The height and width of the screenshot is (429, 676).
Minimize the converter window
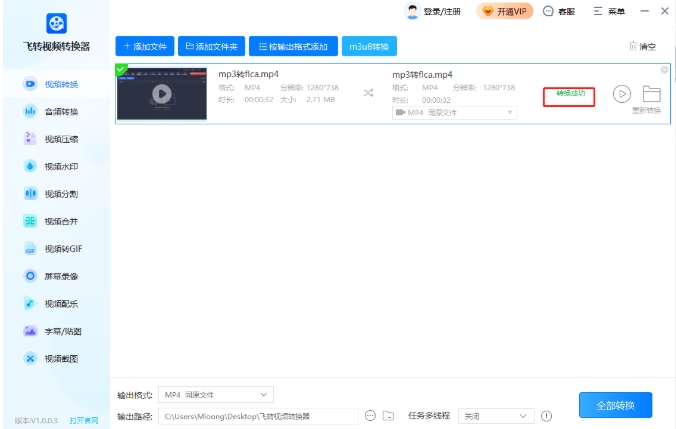pos(645,11)
